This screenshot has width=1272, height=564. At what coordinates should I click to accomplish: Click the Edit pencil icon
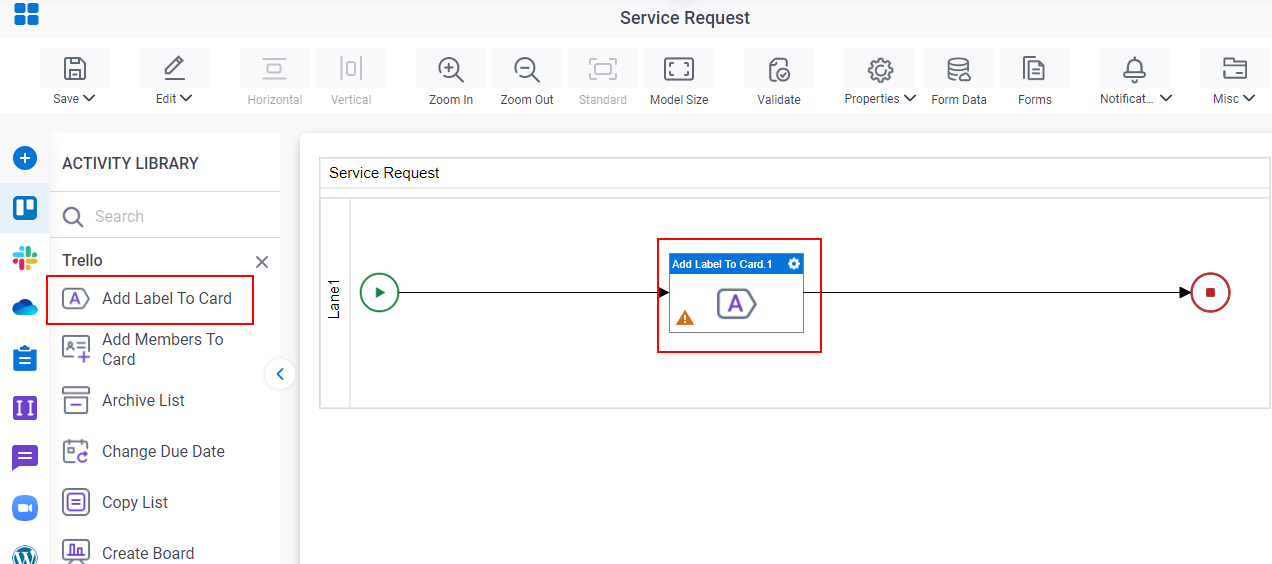pos(174,68)
